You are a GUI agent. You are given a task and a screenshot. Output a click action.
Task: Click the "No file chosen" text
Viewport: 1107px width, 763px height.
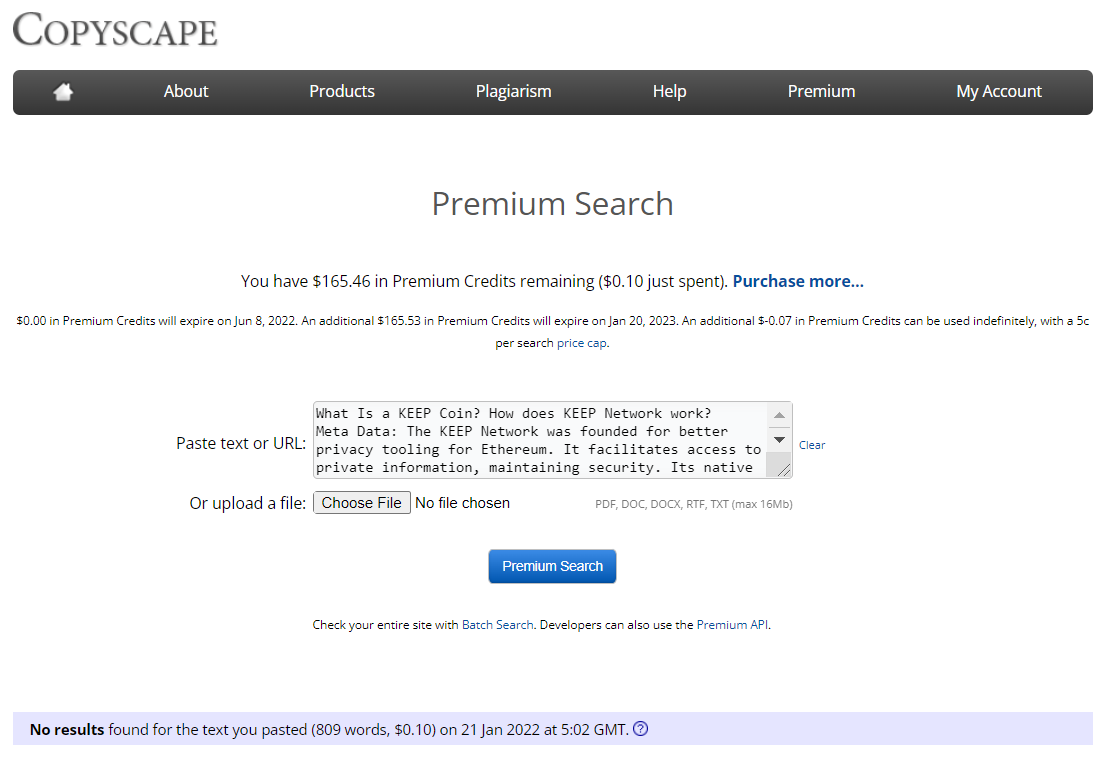click(x=462, y=503)
